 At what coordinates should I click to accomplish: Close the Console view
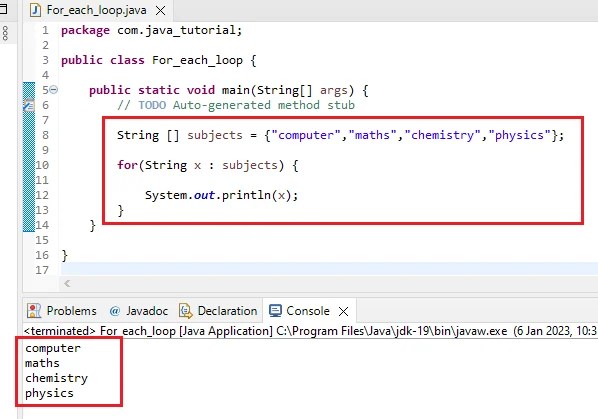pyautogui.click(x=343, y=311)
